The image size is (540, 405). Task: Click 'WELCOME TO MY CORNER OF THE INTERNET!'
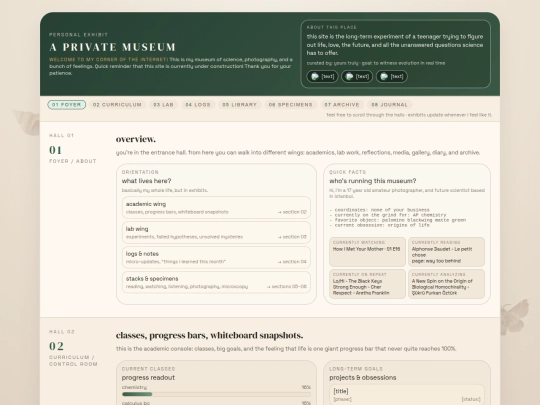tap(108, 60)
